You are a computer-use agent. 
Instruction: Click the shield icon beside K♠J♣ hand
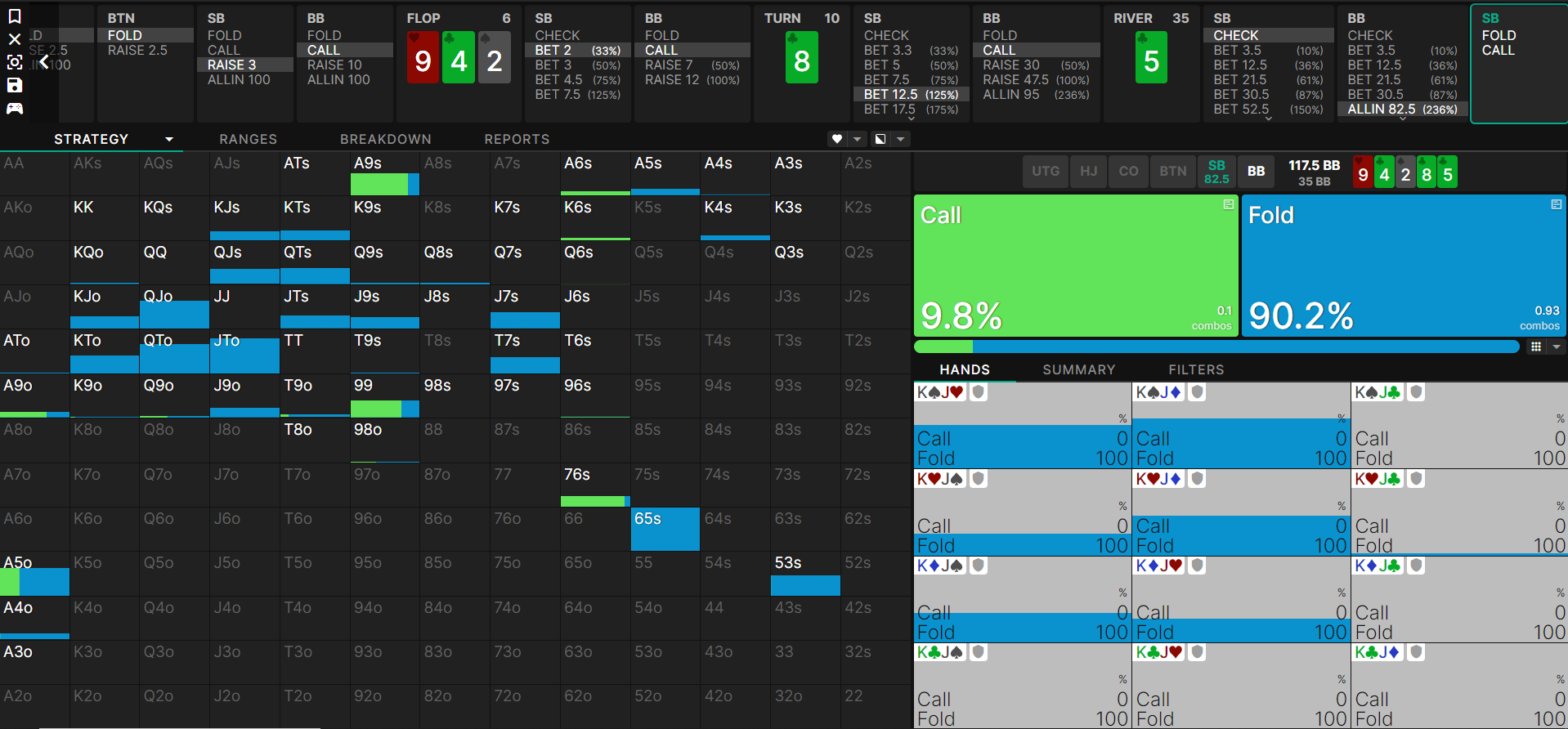1417,392
